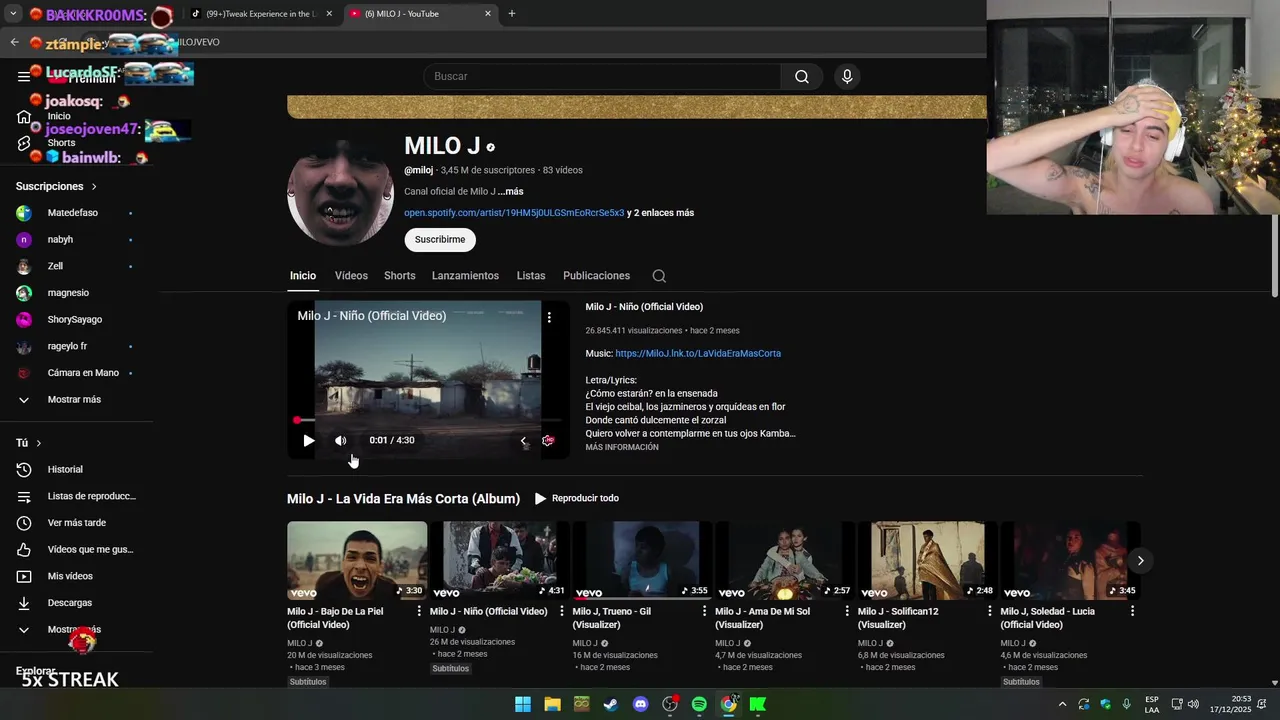
Task: Open the Shorts channel tab
Action: pyautogui.click(x=400, y=276)
